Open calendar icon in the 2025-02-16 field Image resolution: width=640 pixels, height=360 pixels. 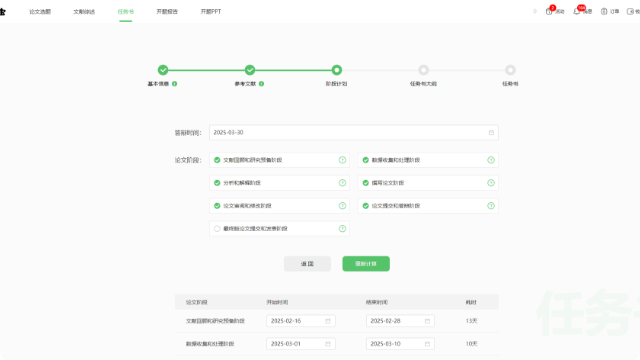tap(328, 321)
